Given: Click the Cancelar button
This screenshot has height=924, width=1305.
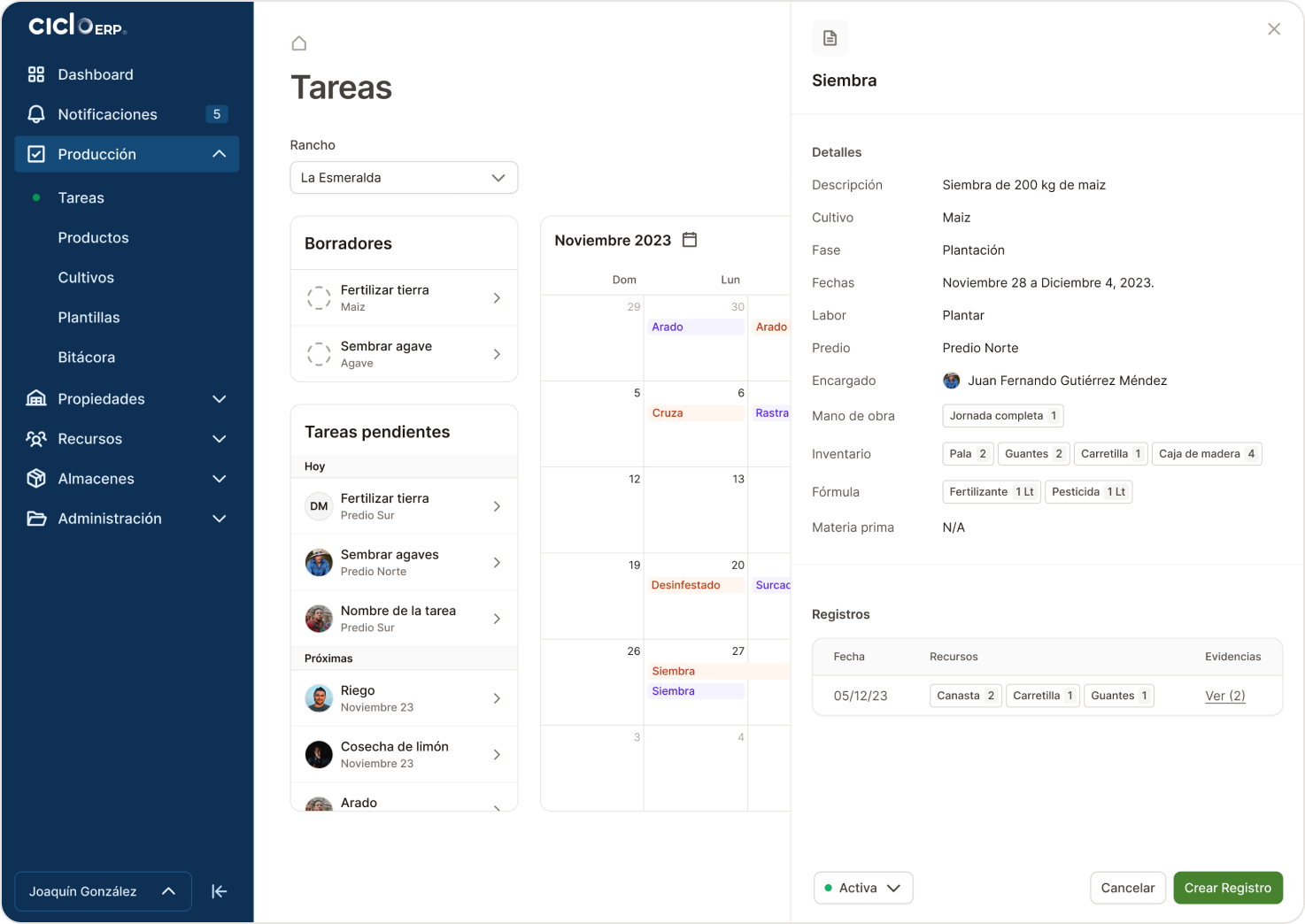Looking at the screenshot, I should coord(1127,888).
